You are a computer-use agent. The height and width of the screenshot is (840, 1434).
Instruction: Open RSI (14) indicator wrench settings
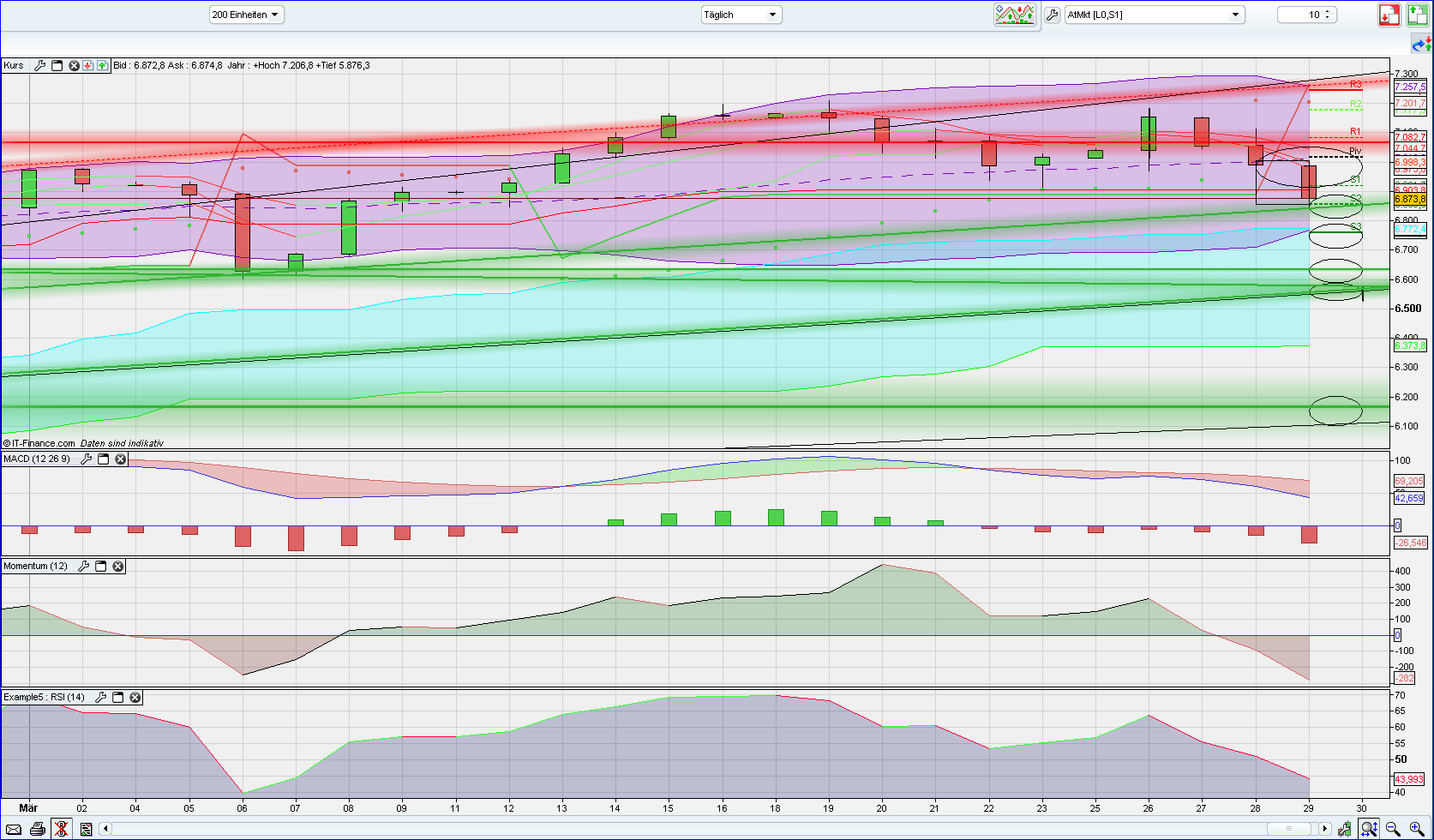coord(100,698)
